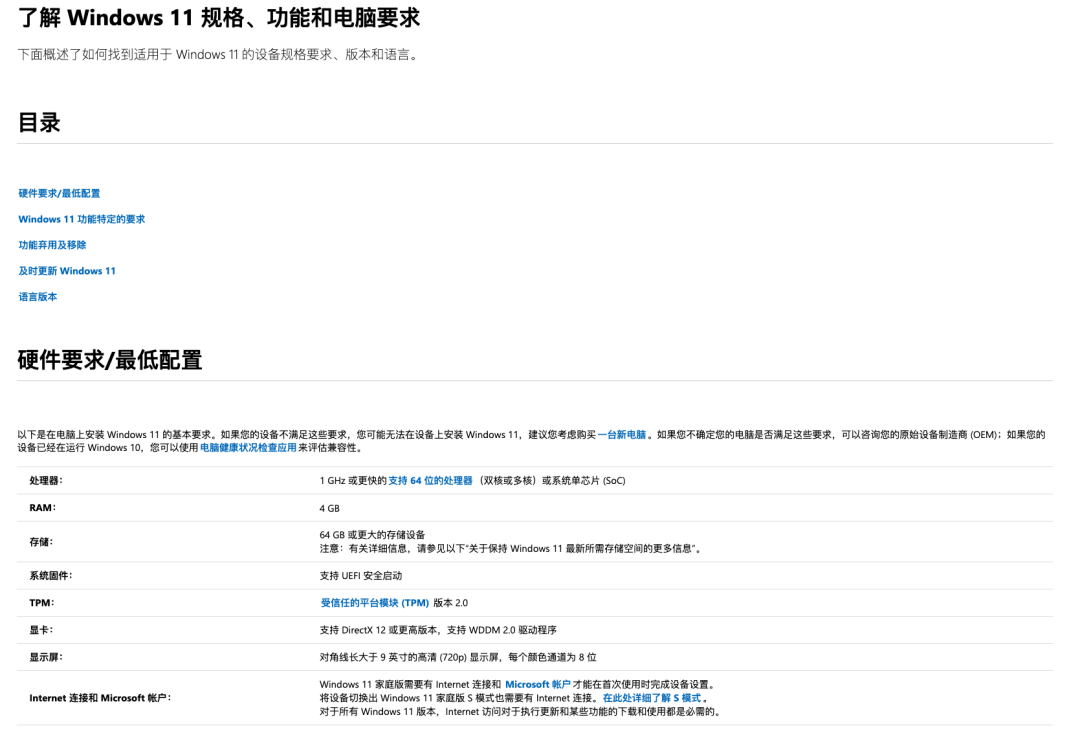1080x746 pixels.
Task: Click the storage note starting with 注意:
Action: (x=510, y=549)
